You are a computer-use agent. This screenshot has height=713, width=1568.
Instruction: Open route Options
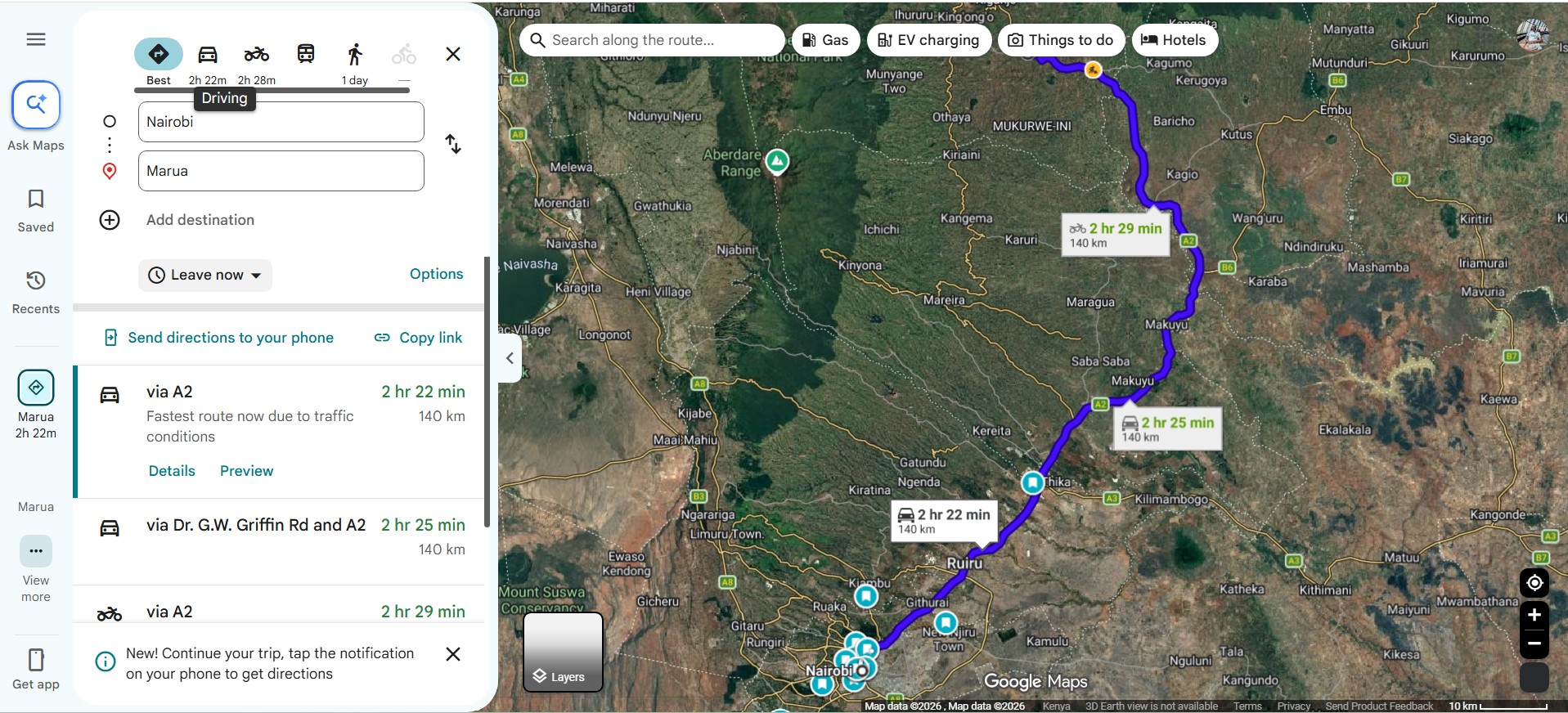(437, 274)
